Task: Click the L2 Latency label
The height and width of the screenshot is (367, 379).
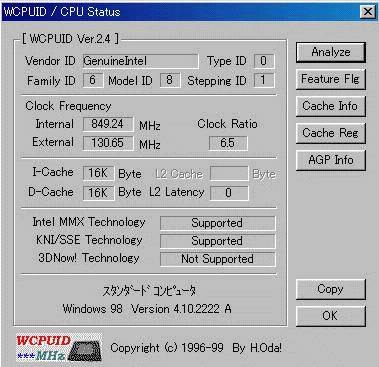Action: point(176,192)
